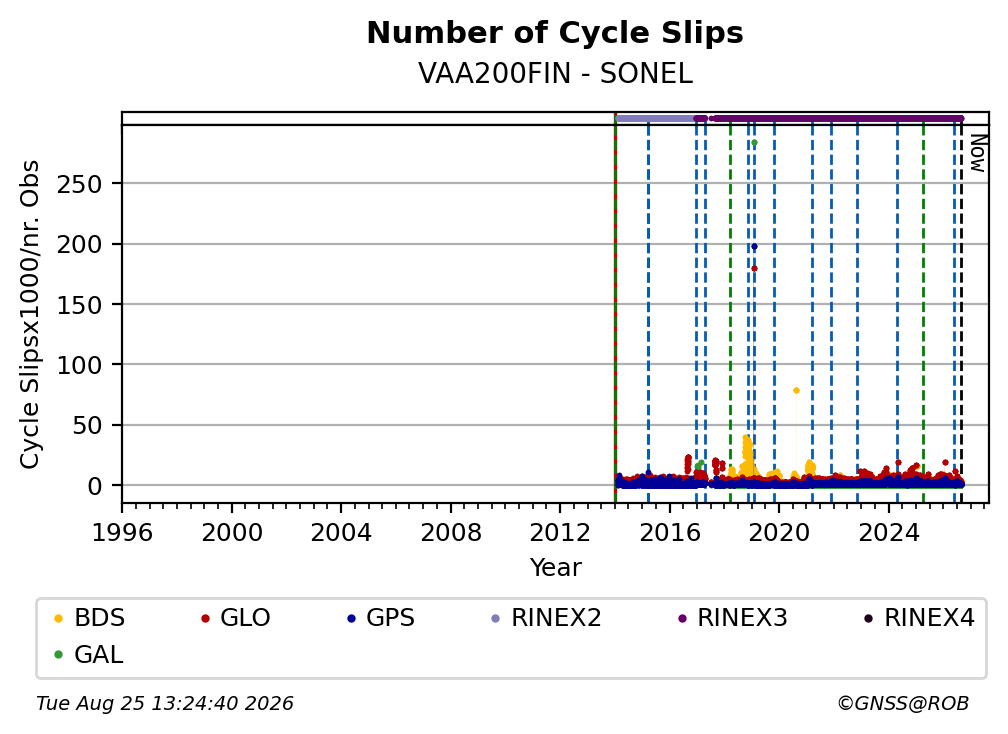This screenshot has width=1008, height=734.
Task: Click the x-axis tick label 2024
Action: click(889, 533)
